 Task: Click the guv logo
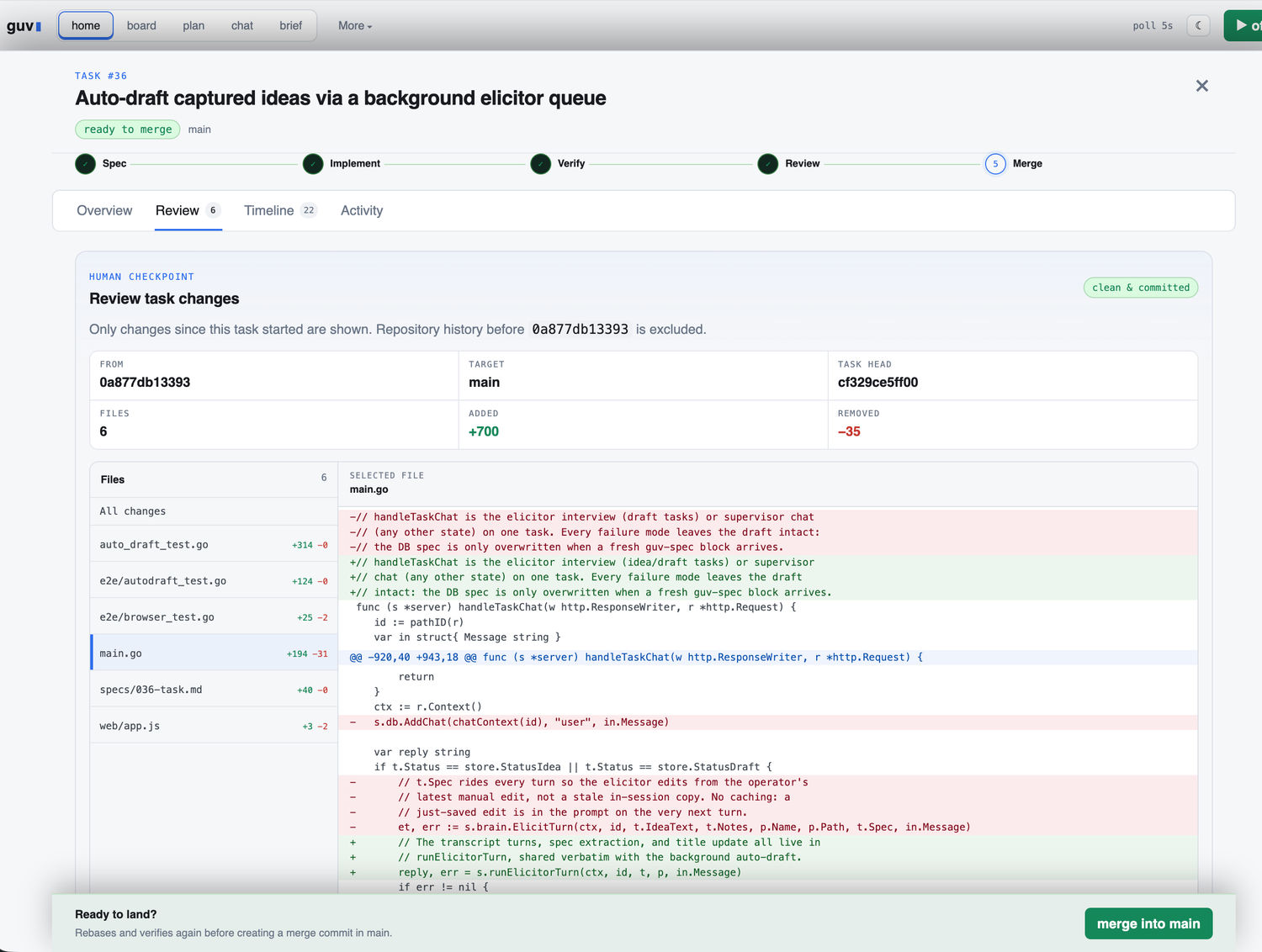pyautogui.click(x=24, y=26)
